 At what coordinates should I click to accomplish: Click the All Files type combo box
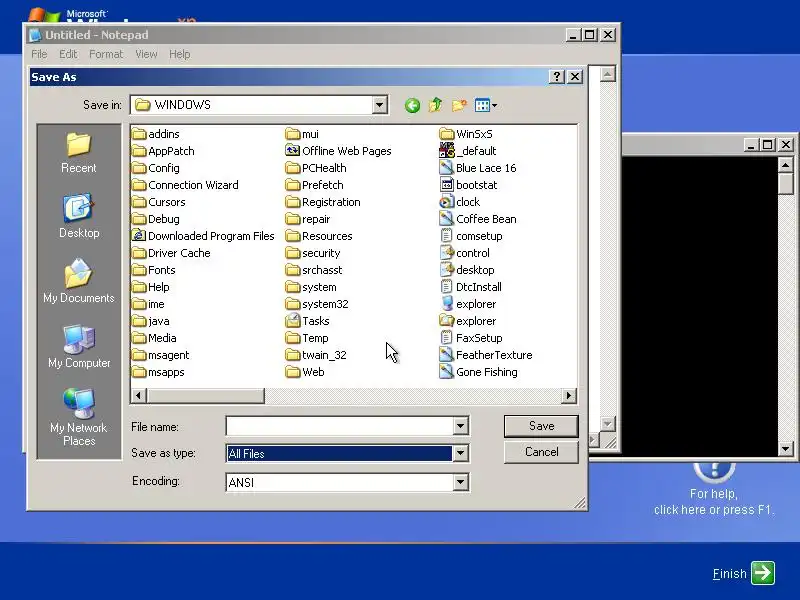click(x=347, y=453)
